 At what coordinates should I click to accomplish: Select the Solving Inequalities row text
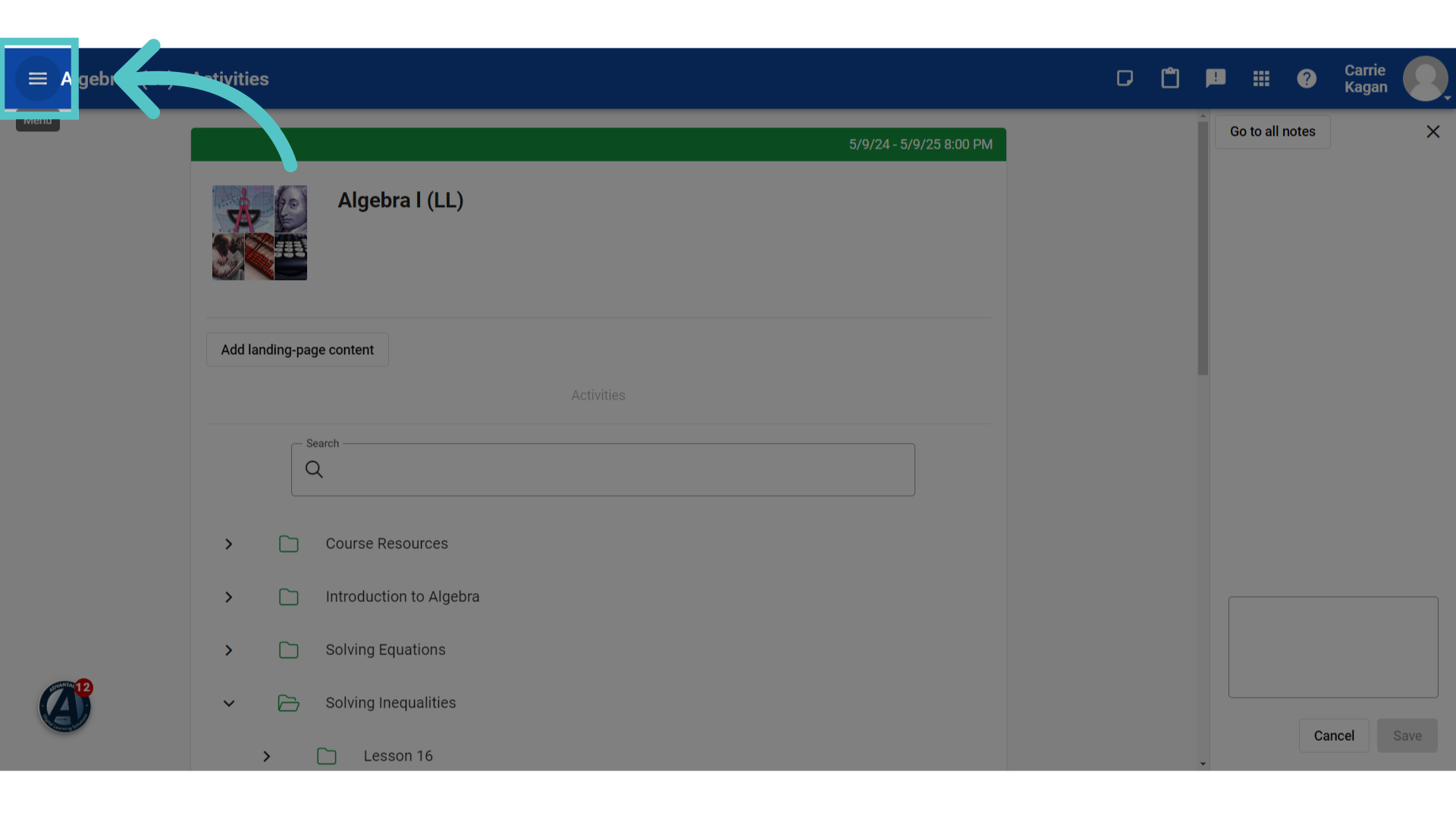(x=391, y=703)
